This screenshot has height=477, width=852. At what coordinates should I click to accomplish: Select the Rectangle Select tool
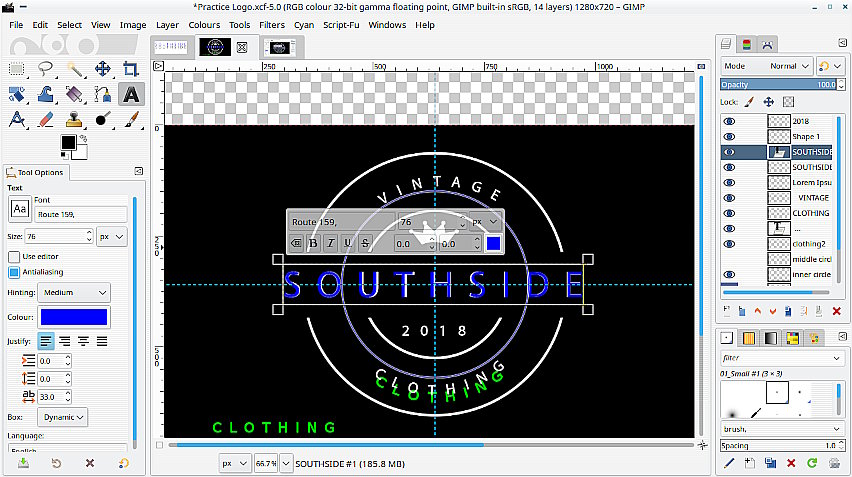[17, 69]
